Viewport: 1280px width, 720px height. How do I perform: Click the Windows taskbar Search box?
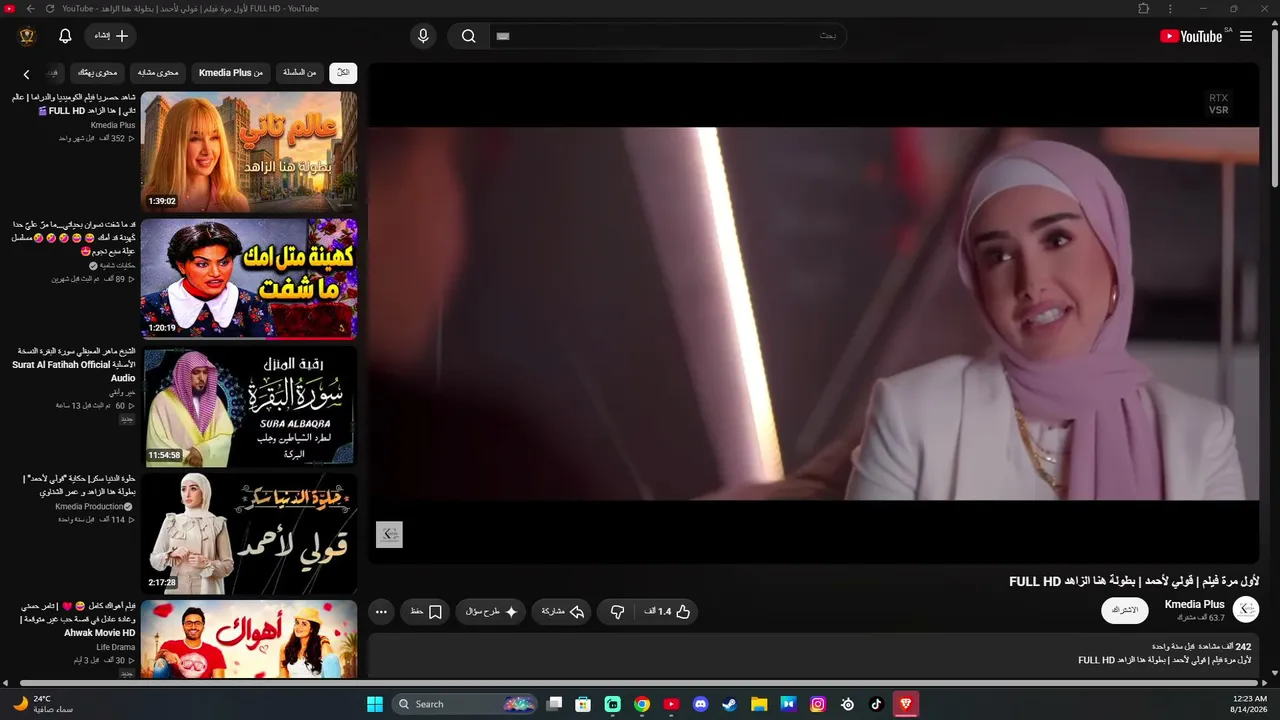(x=465, y=704)
